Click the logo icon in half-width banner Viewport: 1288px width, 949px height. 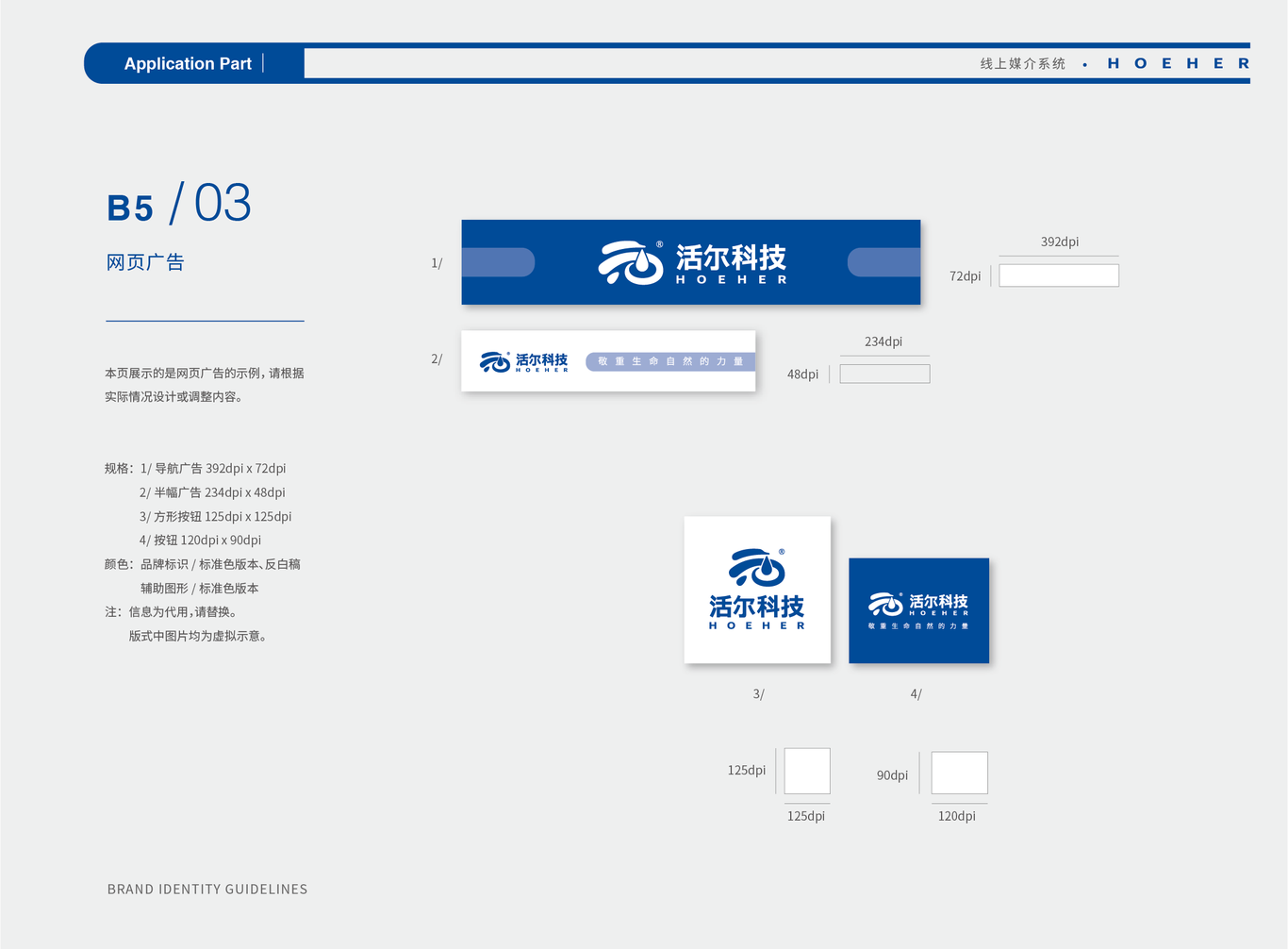tap(495, 361)
